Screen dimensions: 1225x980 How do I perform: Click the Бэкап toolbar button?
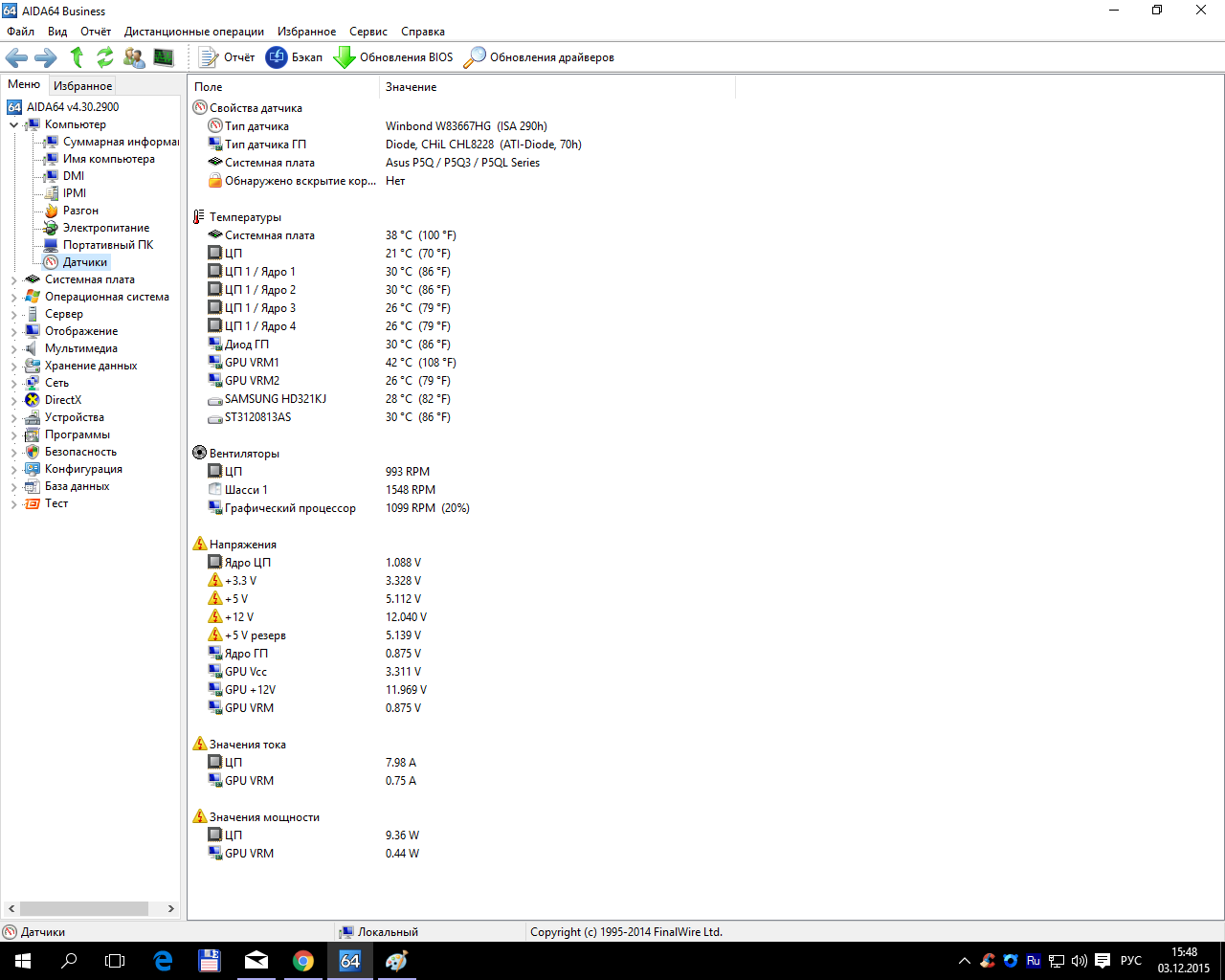295,57
